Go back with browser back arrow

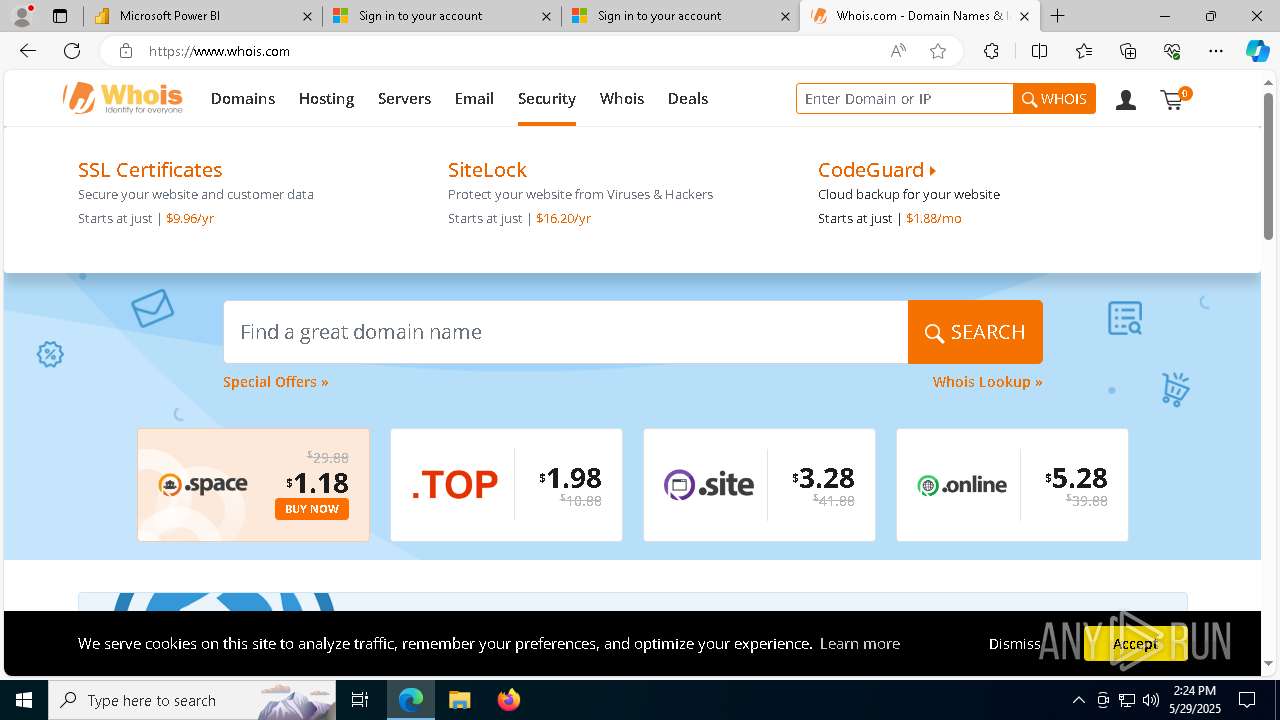click(28, 51)
